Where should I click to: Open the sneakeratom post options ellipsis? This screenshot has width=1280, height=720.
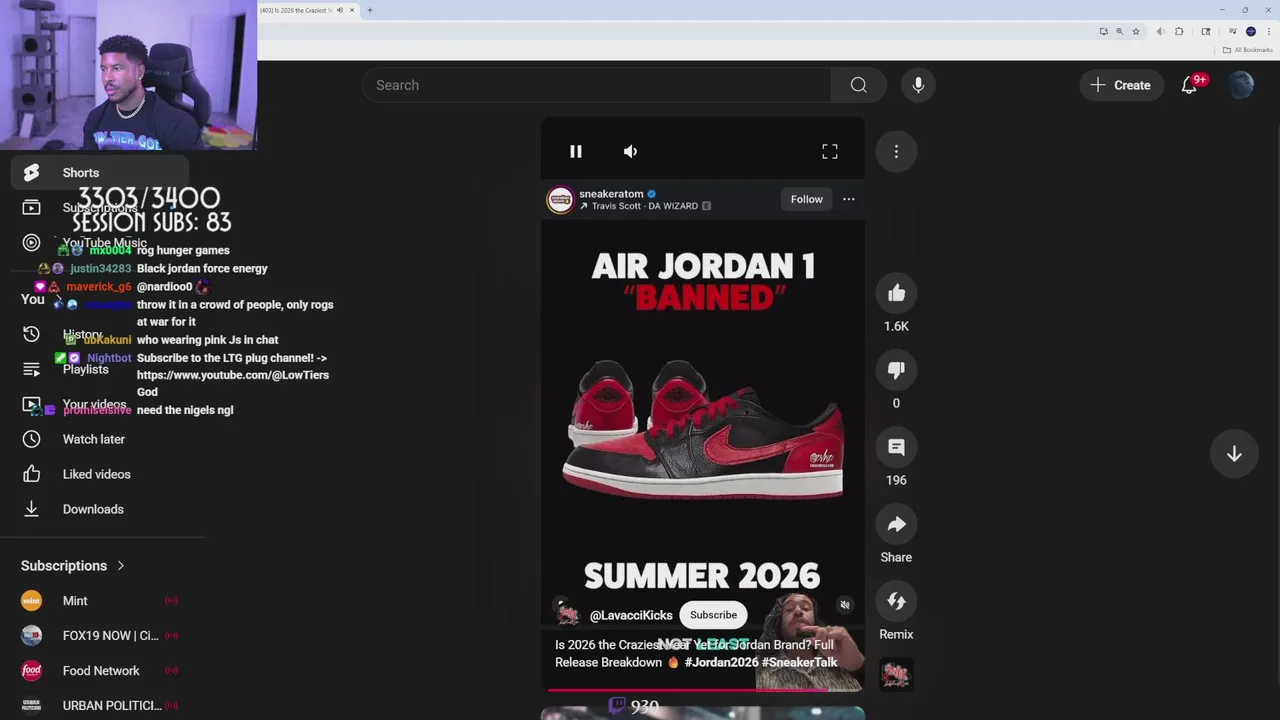pyautogui.click(x=848, y=199)
